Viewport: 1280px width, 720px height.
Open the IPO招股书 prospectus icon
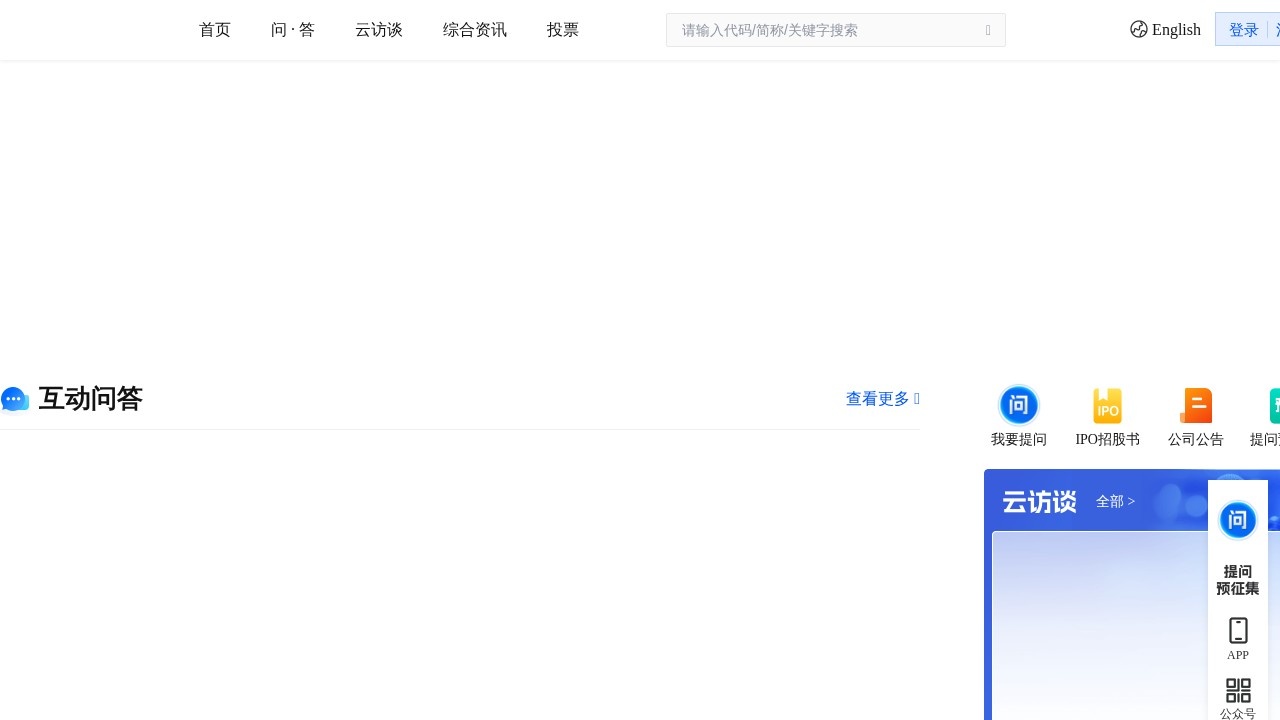pos(1107,405)
